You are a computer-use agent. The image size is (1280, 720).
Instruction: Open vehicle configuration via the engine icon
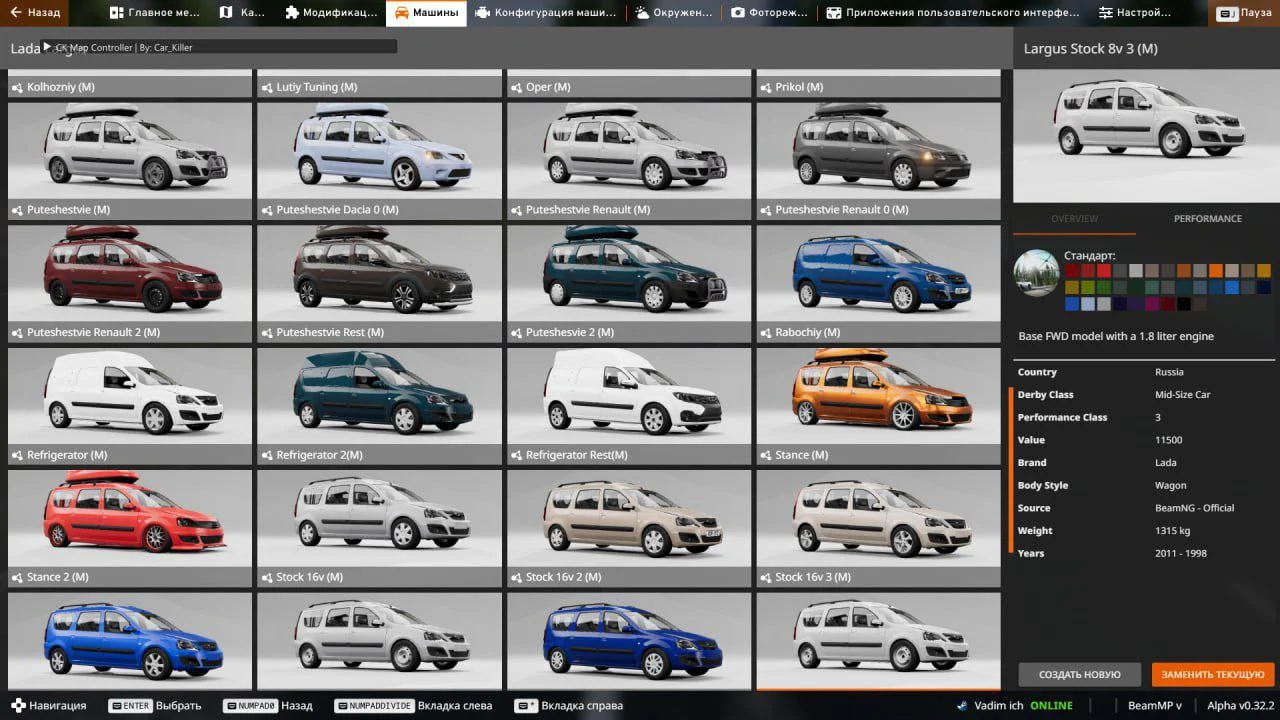pos(483,13)
